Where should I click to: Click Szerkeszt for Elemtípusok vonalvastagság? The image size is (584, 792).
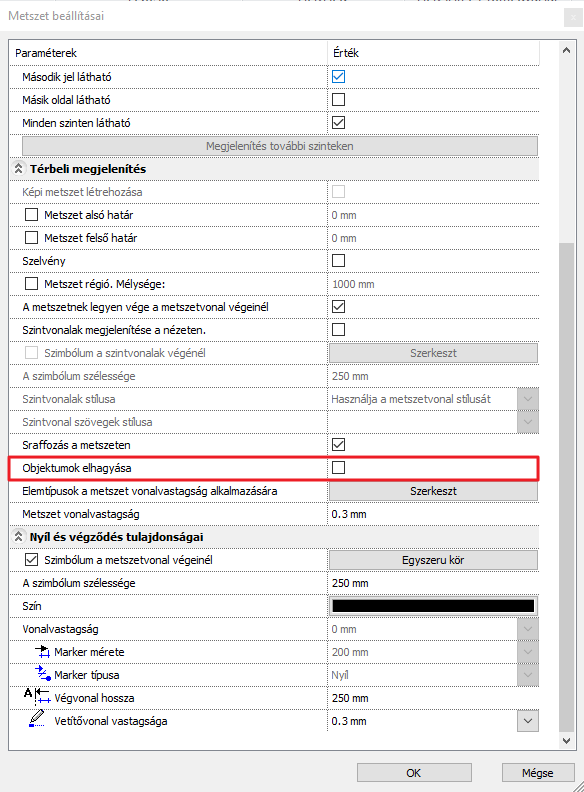tap(433, 491)
